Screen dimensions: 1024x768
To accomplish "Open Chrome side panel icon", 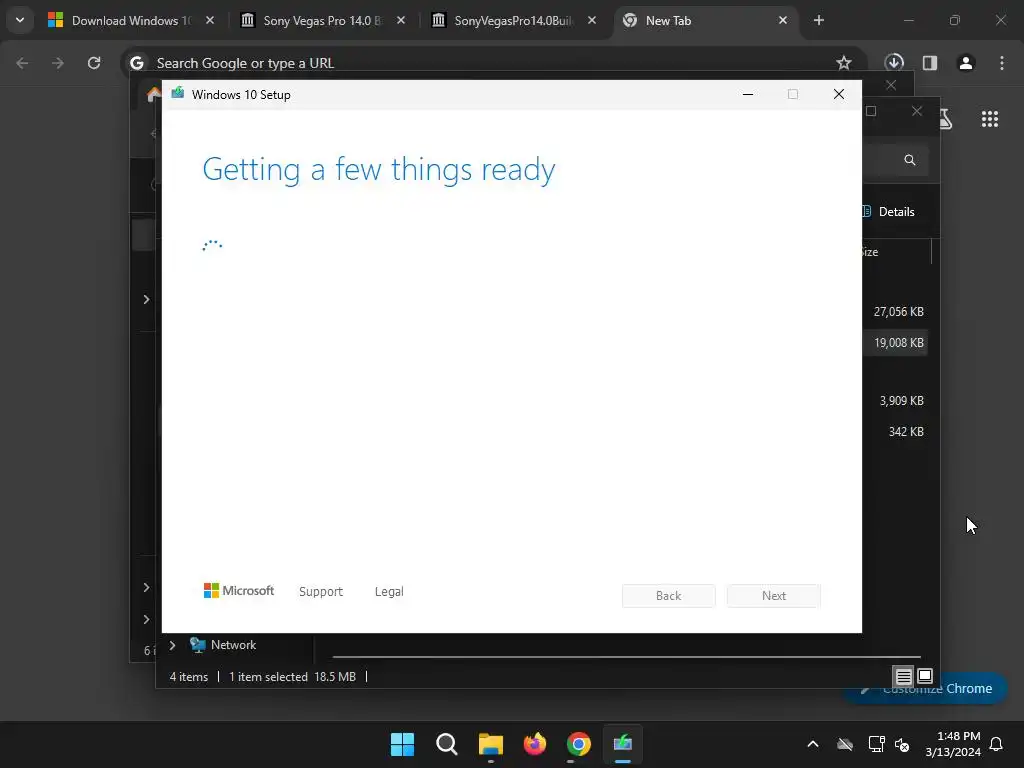I will click(930, 63).
